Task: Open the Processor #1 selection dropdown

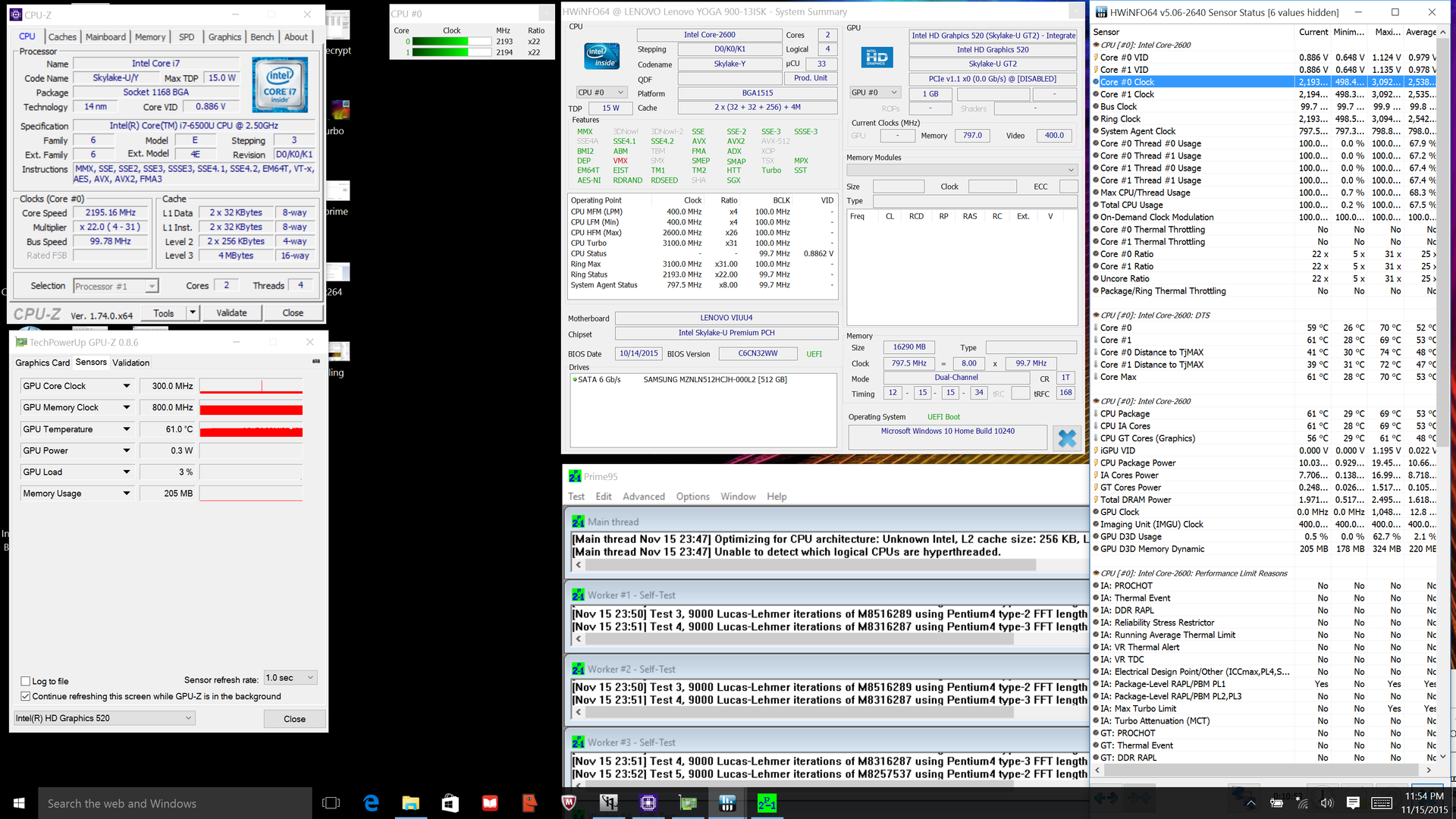Action: click(116, 286)
